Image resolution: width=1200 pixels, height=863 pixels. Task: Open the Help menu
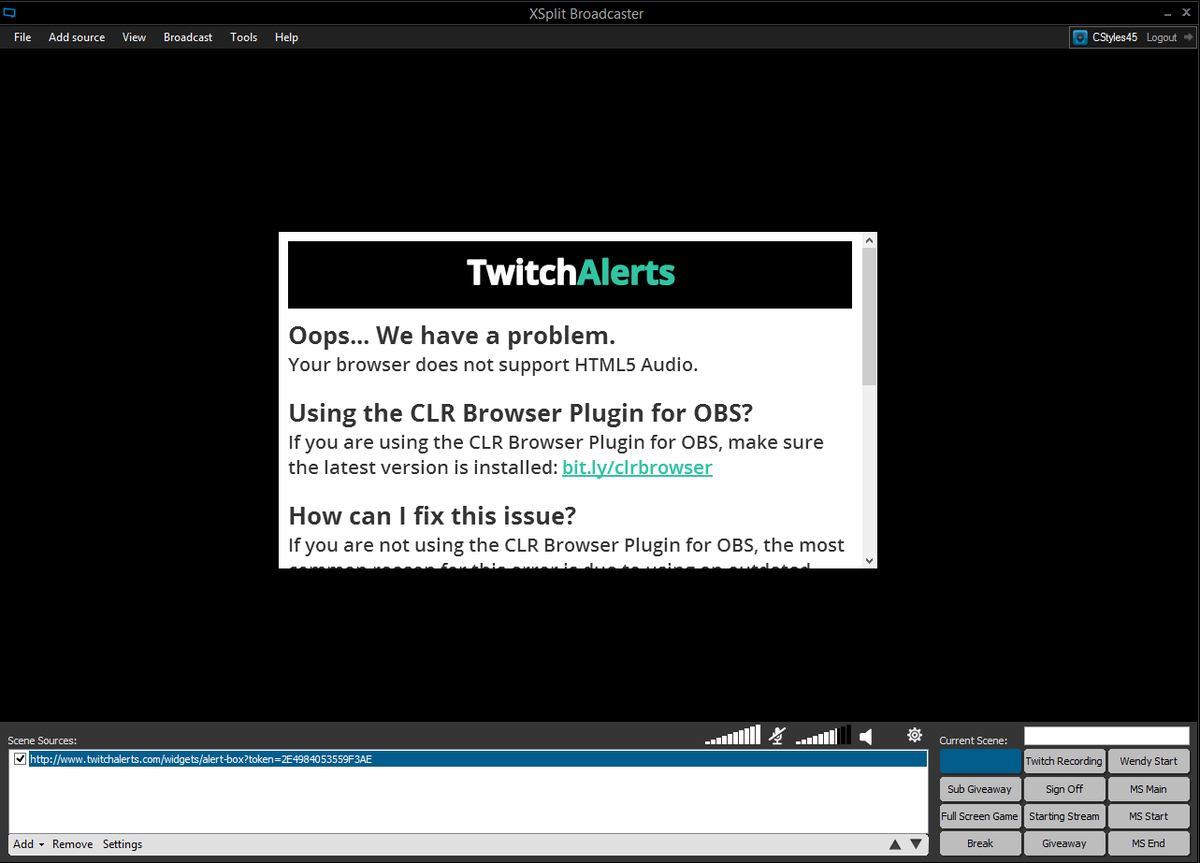pos(286,37)
